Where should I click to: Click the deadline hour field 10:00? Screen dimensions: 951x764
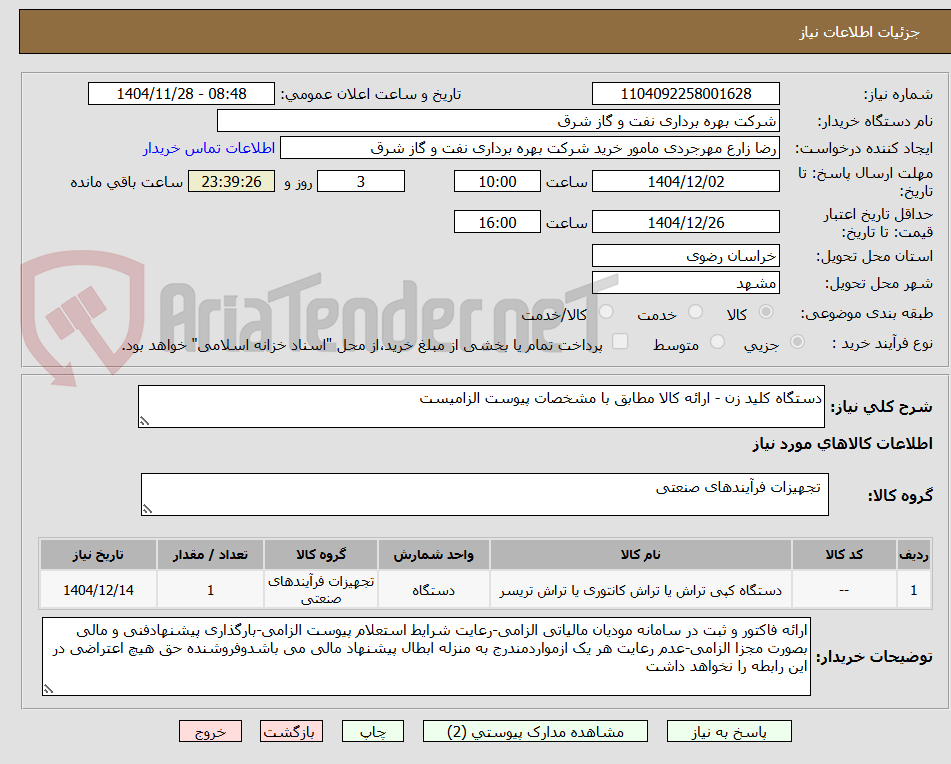pos(497,181)
